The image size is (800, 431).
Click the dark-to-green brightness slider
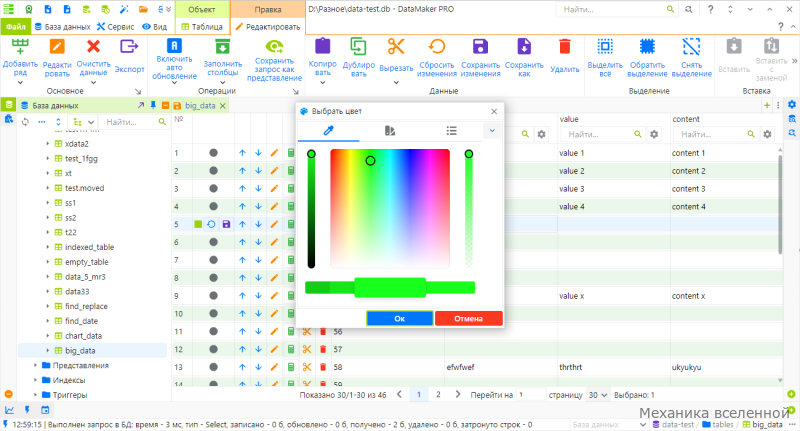pyautogui.click(x=311, y=209)
